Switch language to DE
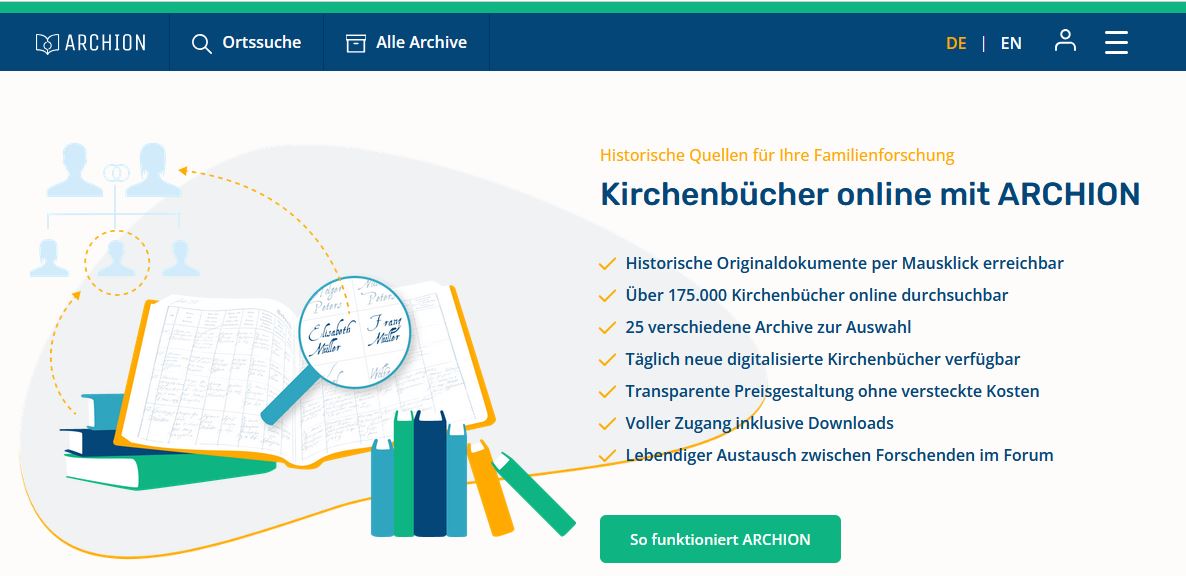 coord(956,43)
